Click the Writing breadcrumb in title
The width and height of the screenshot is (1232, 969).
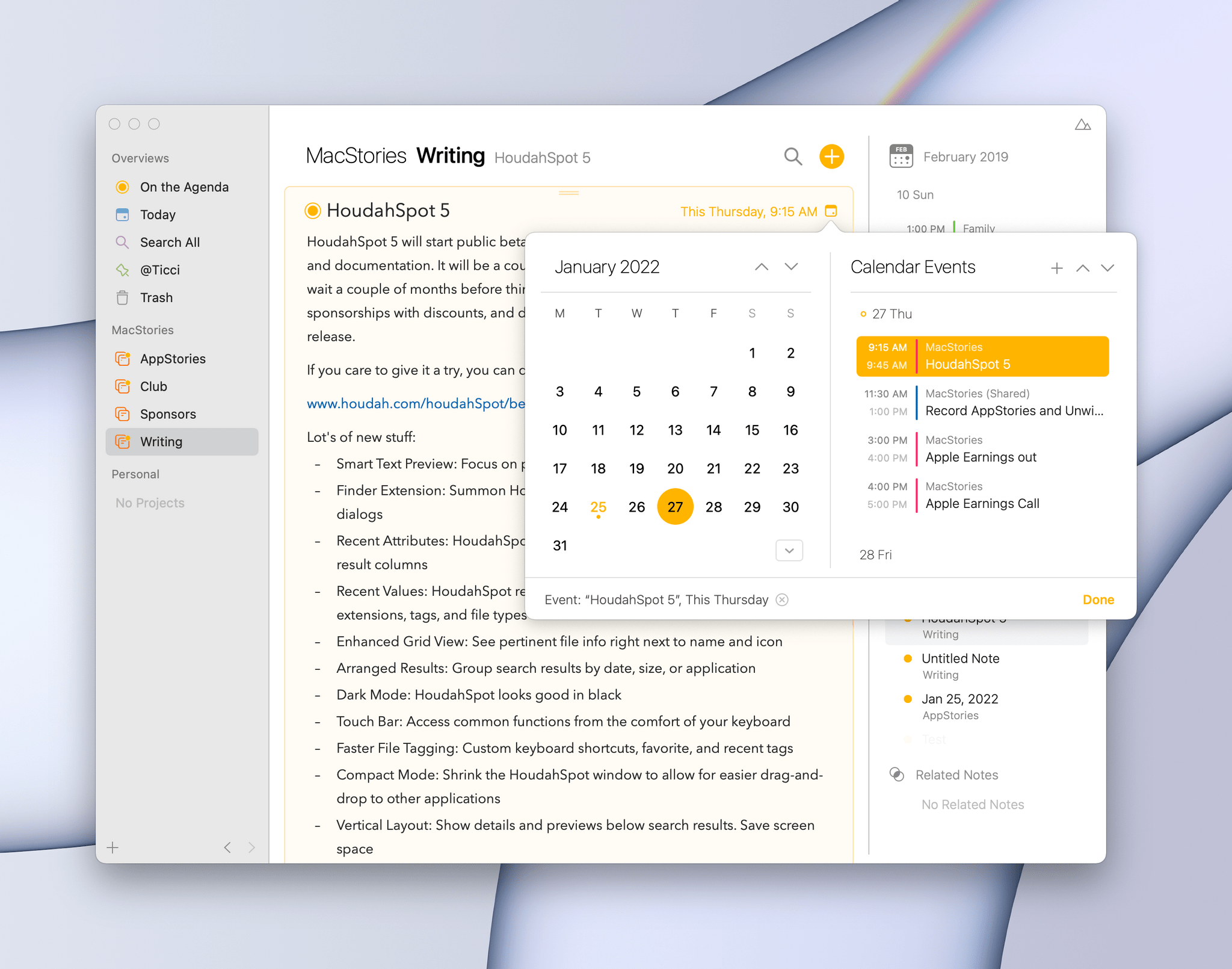451,156
